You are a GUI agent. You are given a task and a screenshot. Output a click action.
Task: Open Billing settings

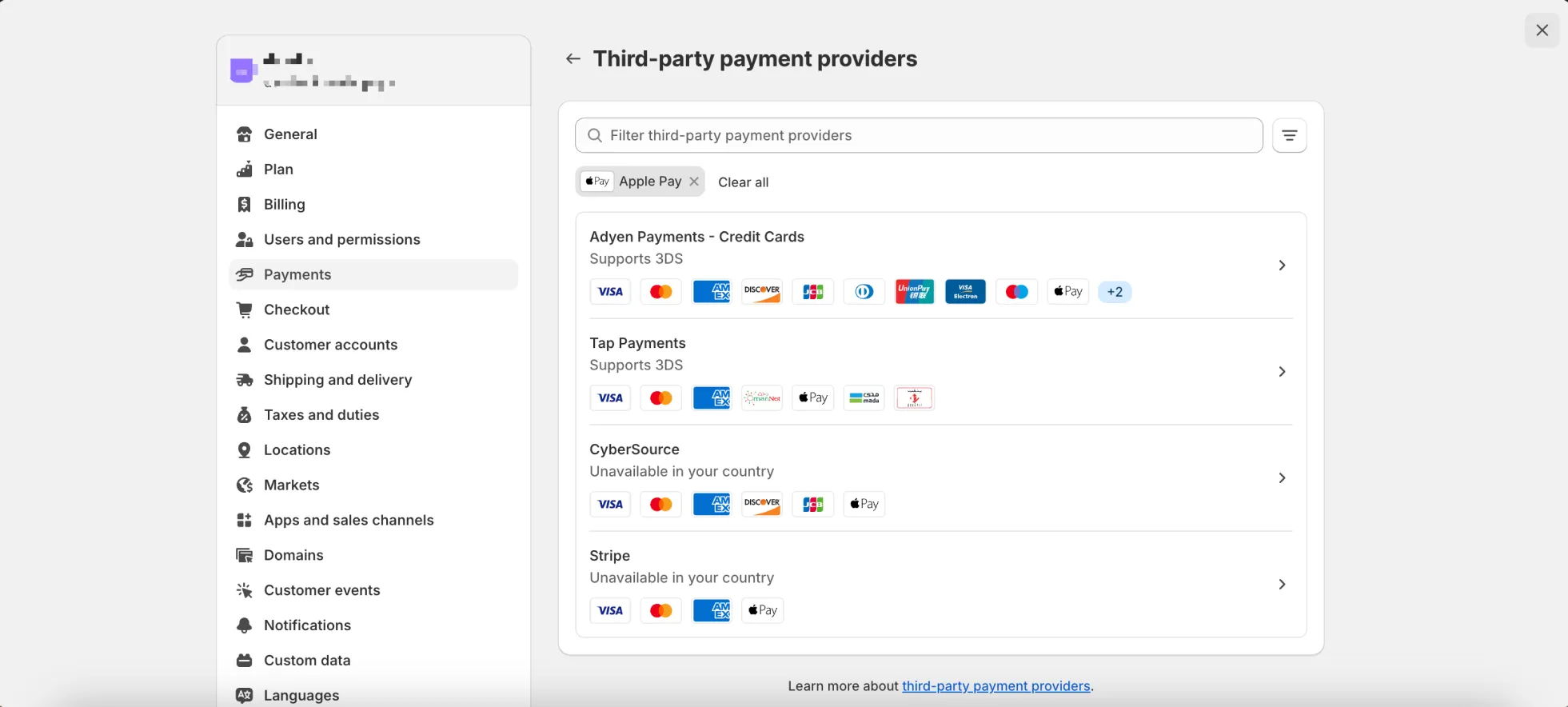pos(373,205)
